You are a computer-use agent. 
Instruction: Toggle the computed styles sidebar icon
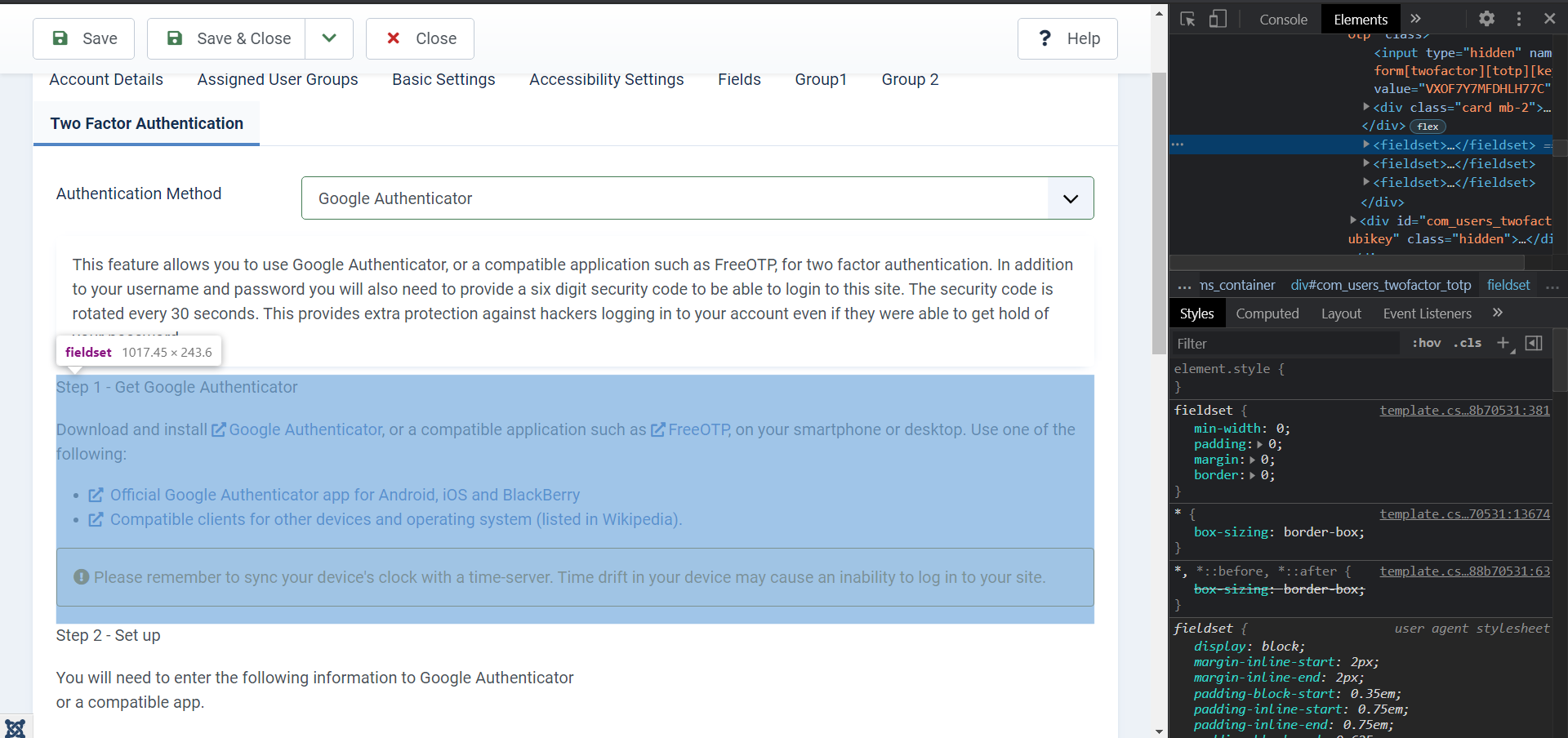[1534, 343]
